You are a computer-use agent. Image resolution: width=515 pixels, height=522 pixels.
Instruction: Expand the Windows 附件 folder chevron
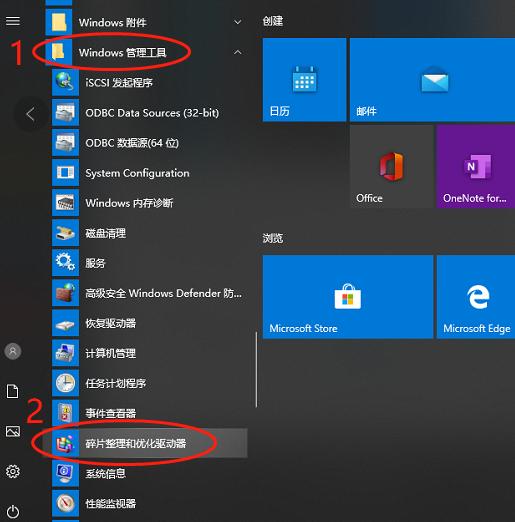coord(238,22)
